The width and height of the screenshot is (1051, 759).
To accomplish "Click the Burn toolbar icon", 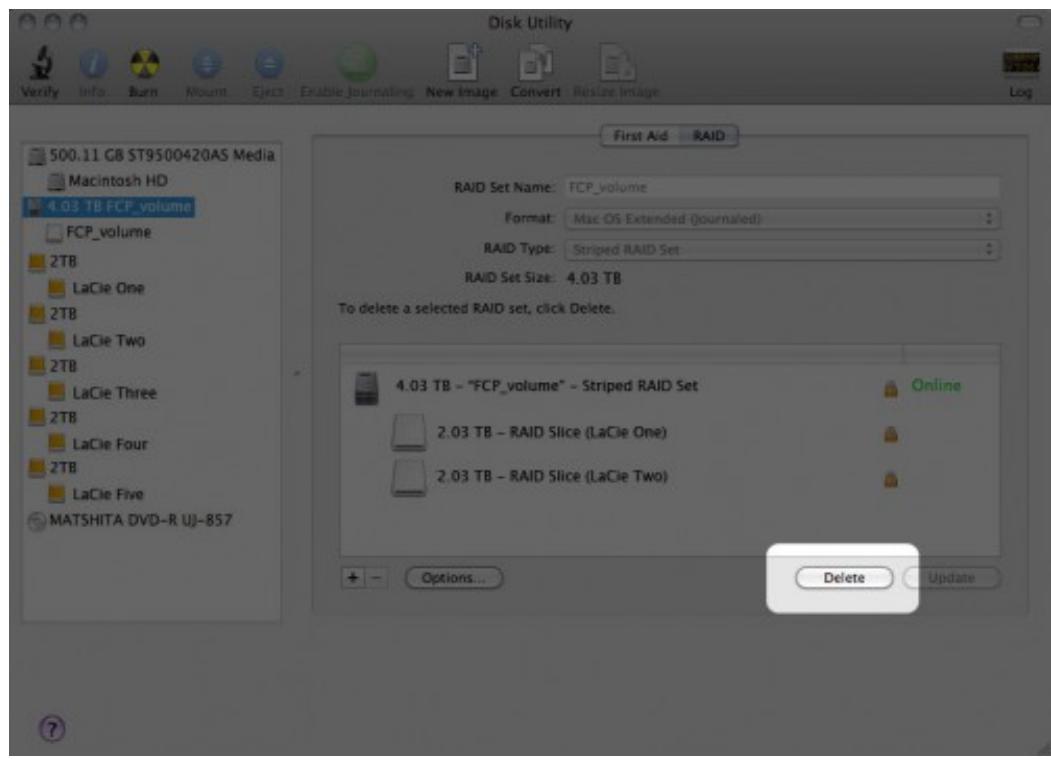I will tap(144, 64).
